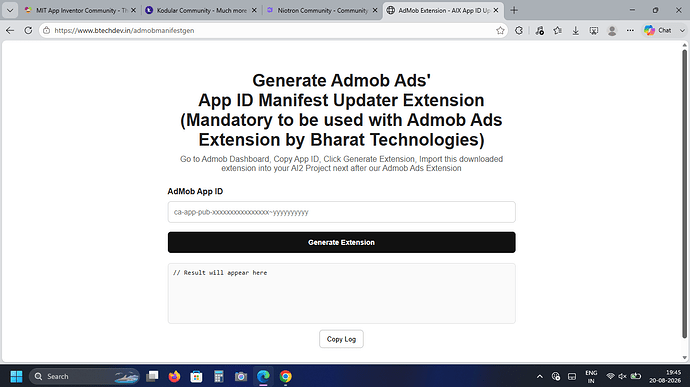The width and height of the screenshot is (690, 387).
Task: Open Task View in taskbar
Action: pyautogui.click(x=152, y=376)
